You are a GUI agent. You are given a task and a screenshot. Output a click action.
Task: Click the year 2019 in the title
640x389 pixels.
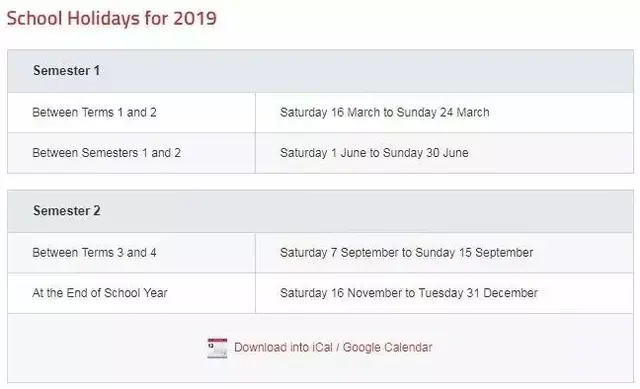click(195, 18)
